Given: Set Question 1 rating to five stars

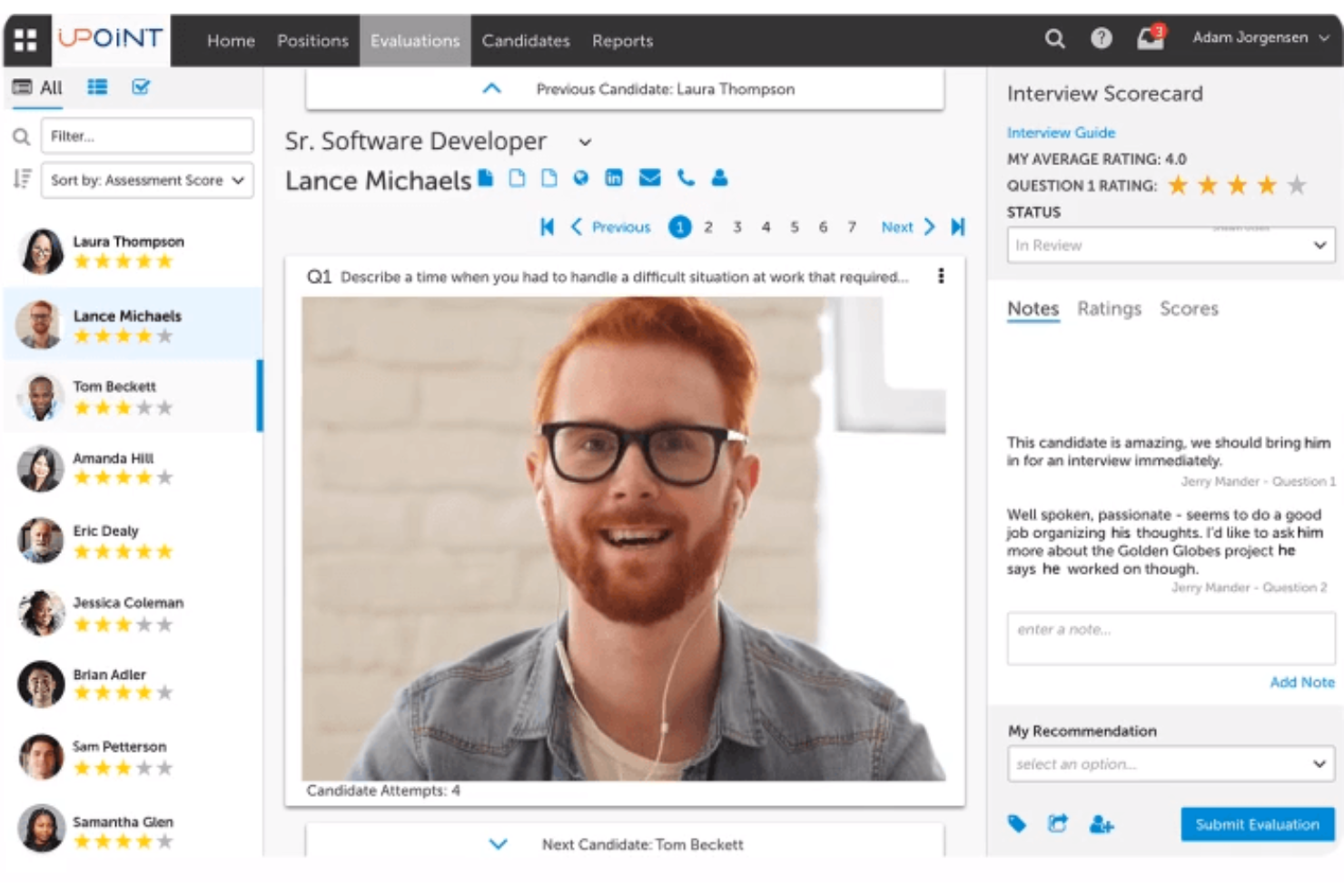Looking at the screenshot, I should tap(1295, 185).
